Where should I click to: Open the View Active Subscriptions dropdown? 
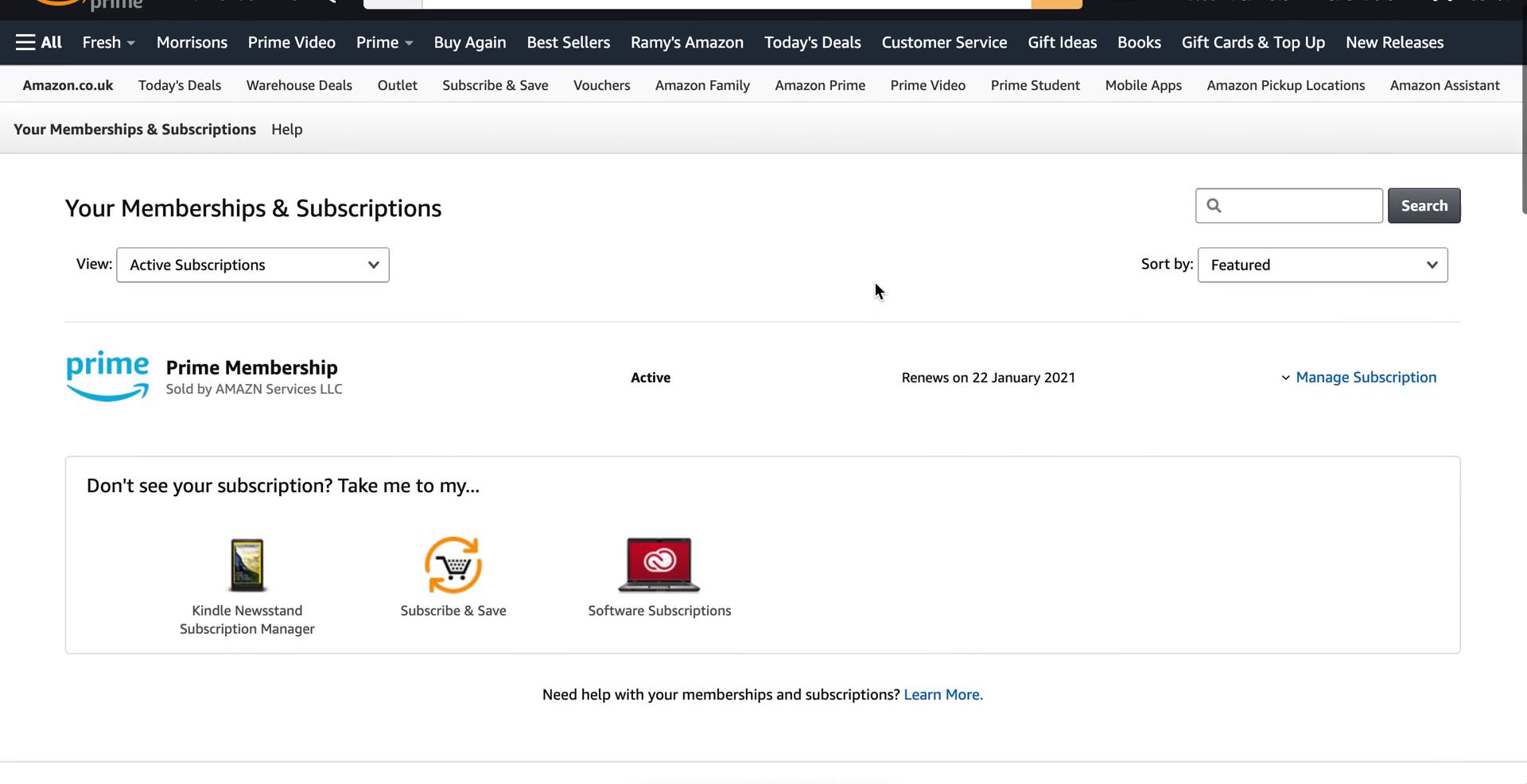253,265
